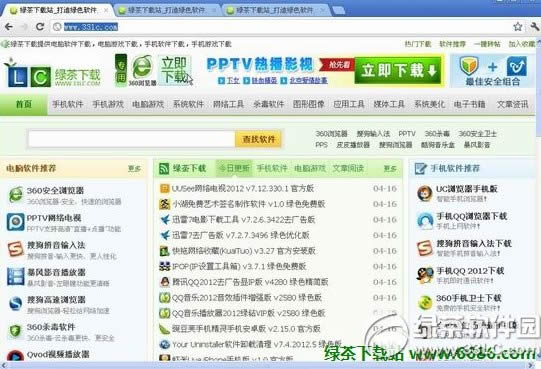Open the 电子书籍 navigation category
This screenshot has height=369, width=541.
[x=470, y=104]
